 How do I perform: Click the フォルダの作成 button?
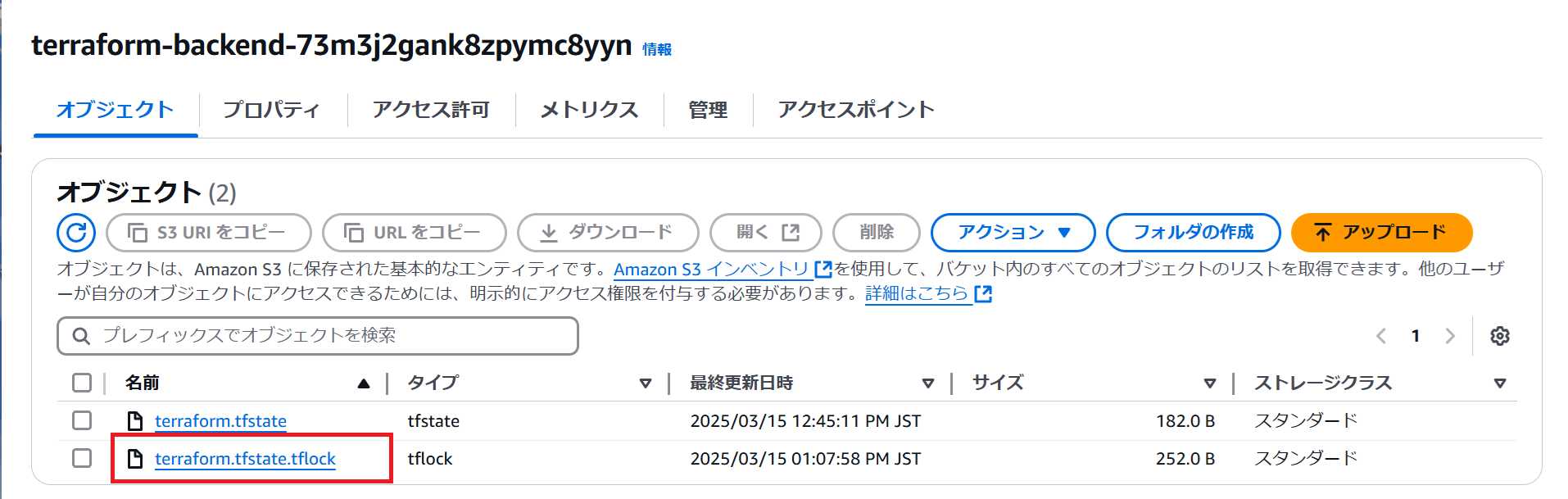pyautogui.click(x=1194, y=233)
